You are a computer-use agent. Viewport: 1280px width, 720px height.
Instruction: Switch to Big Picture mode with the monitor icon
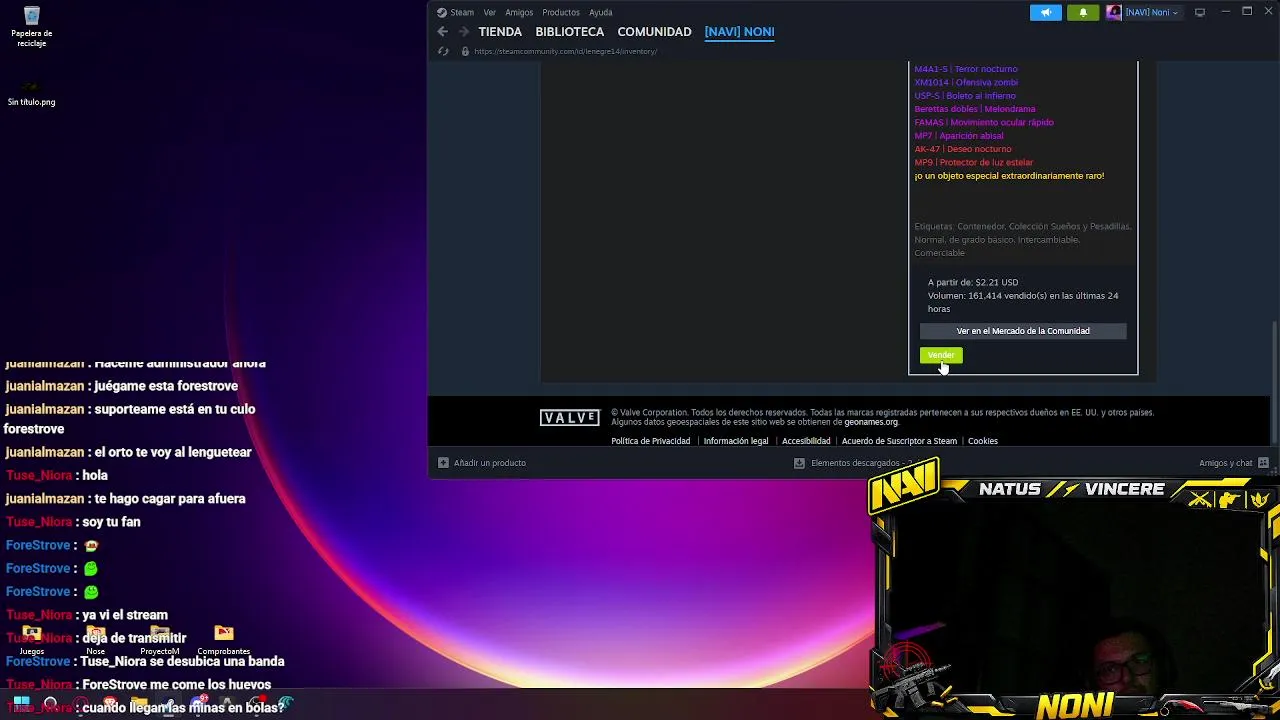coord(1200,12)
